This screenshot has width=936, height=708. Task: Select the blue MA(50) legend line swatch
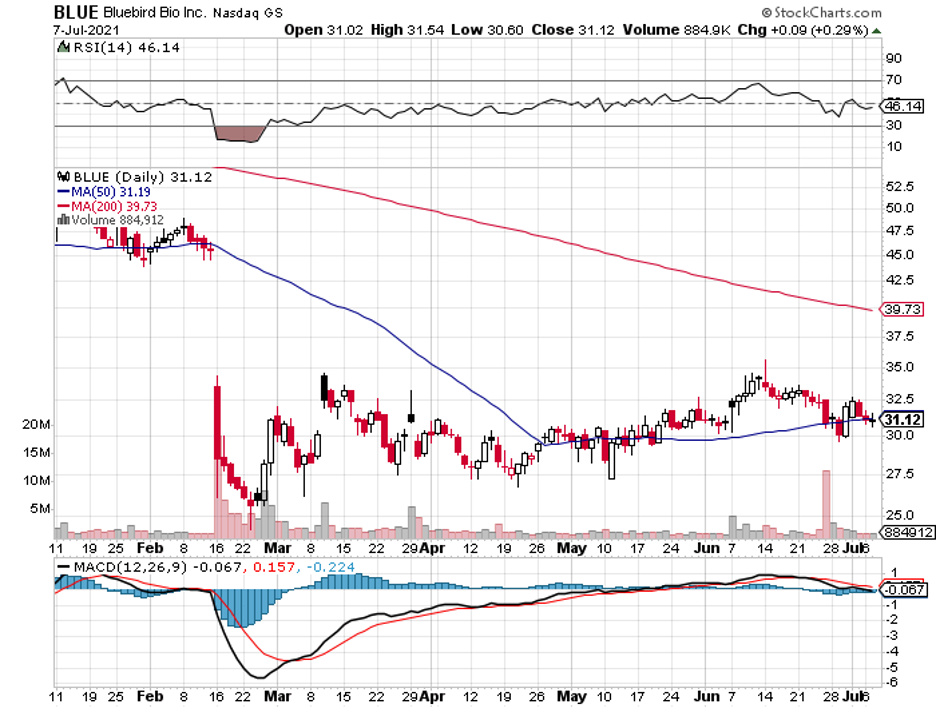tap(63, 192)
